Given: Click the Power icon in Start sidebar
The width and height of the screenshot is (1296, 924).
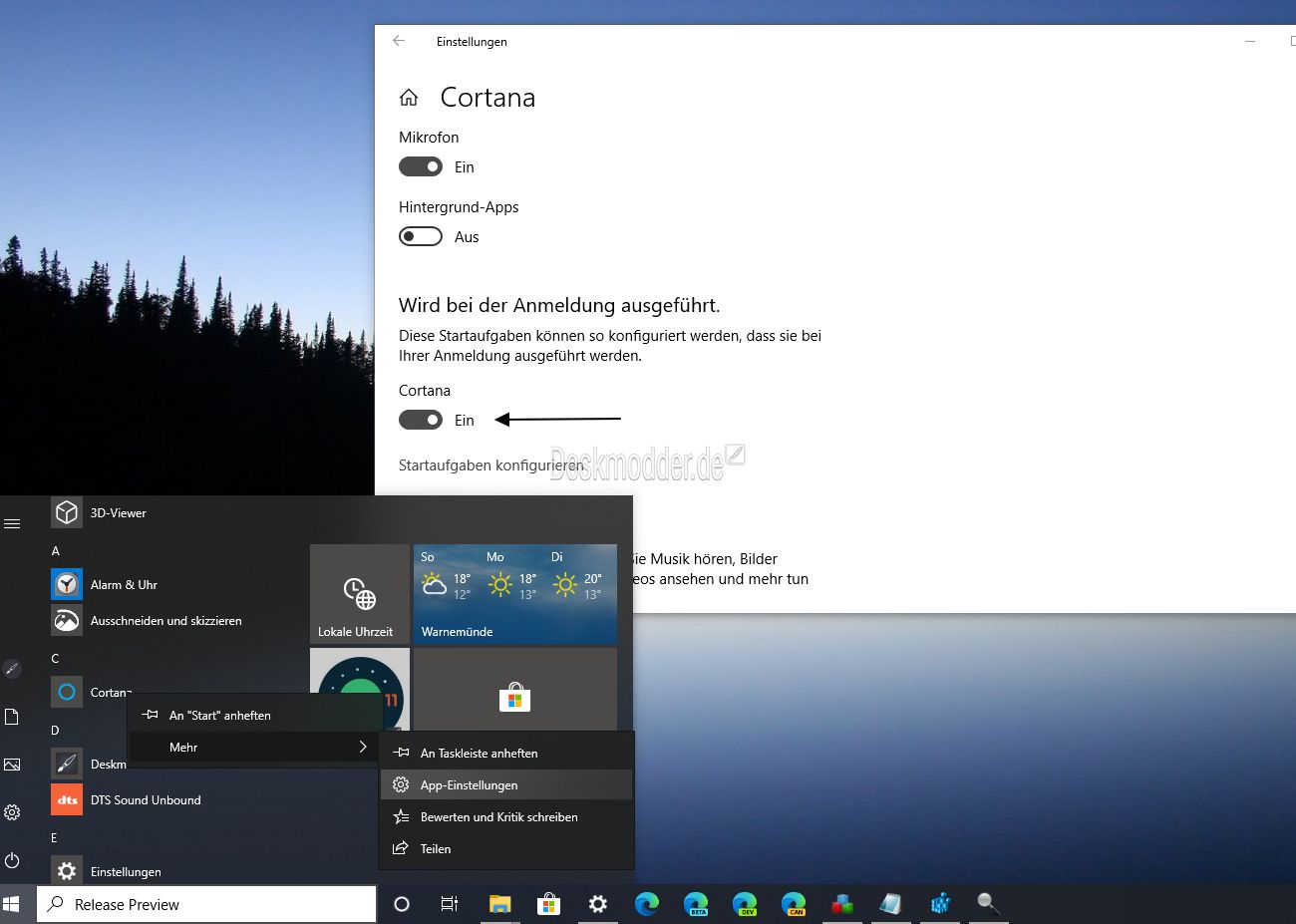Looking at the screenshot, I should (x=12, y=860).
